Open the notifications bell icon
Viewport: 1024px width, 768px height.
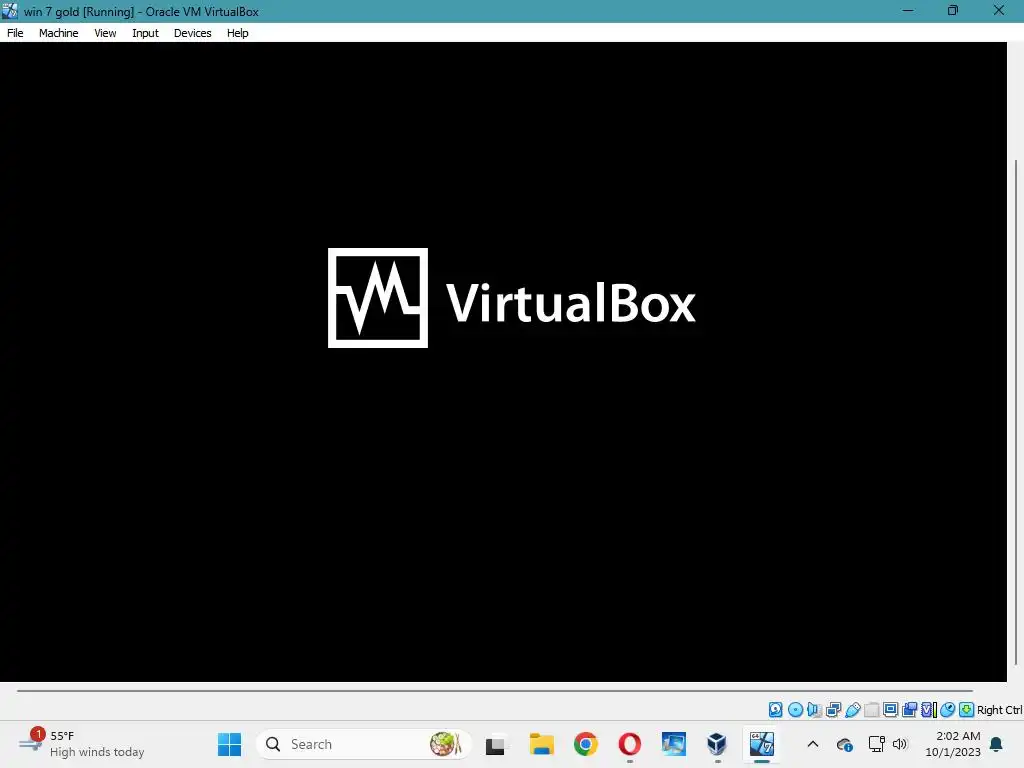point(996,744)
